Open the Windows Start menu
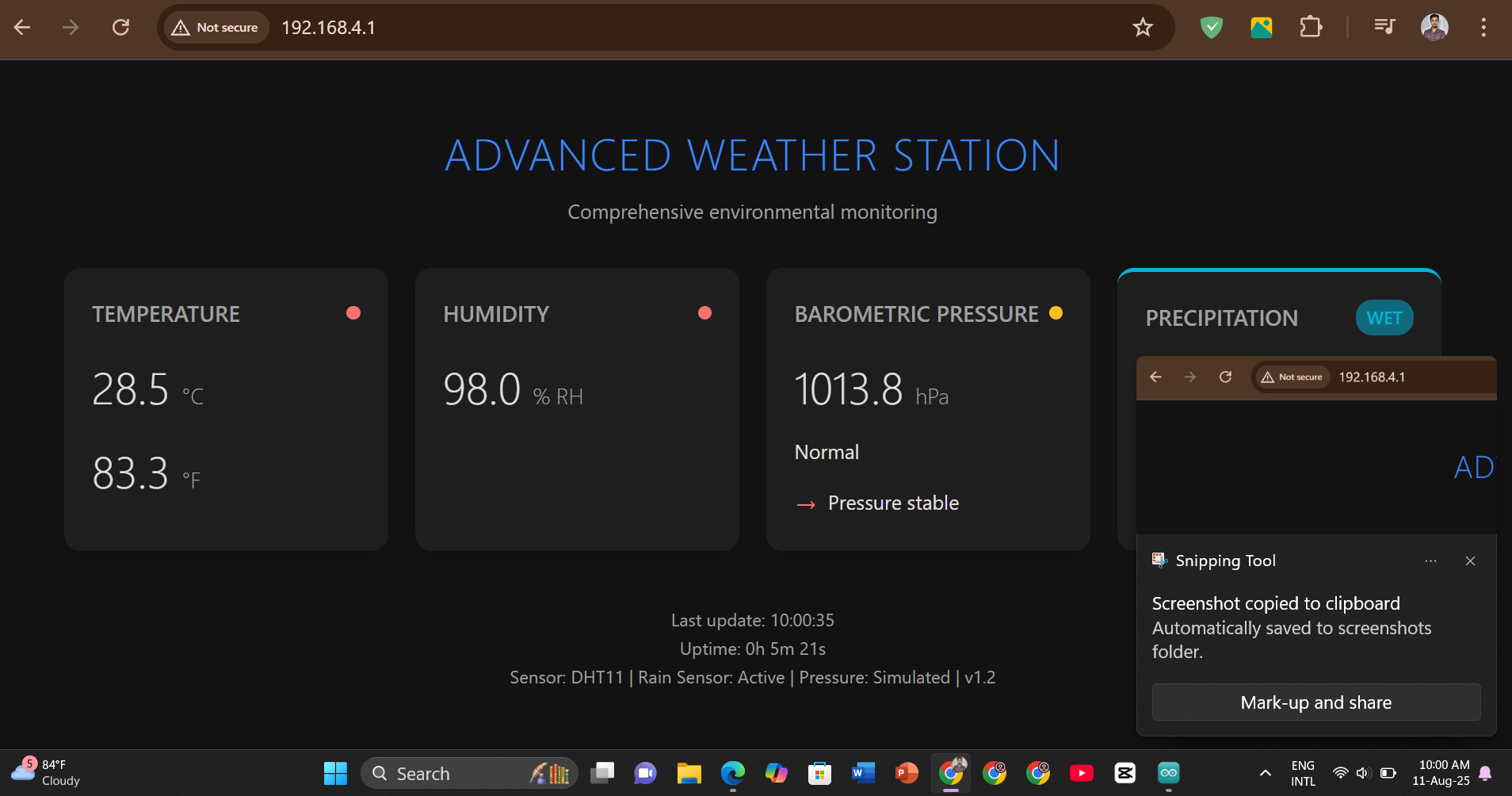This screenshot has width=1512, height=796. click(x=335, y=773)
